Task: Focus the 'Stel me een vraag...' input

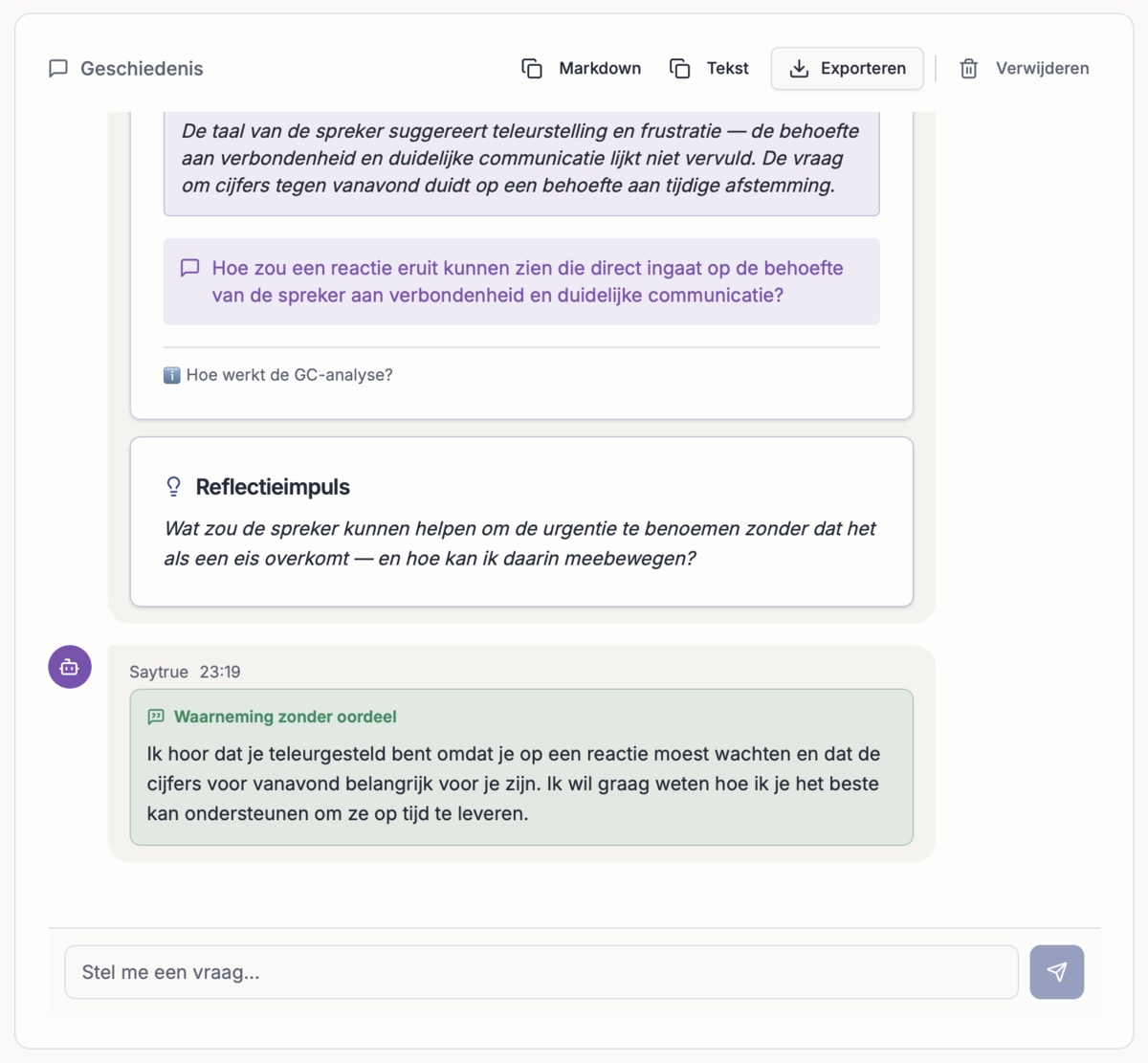Action: tap(541, 972)
